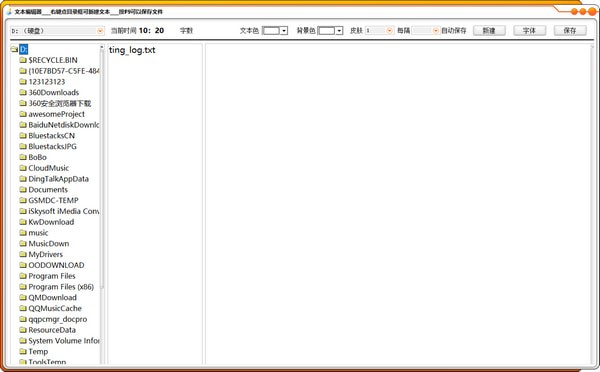Click the awesomeProject folder icon
This screenshot has width=600, height=372.
pyautogui.click(x=23, y=114)
